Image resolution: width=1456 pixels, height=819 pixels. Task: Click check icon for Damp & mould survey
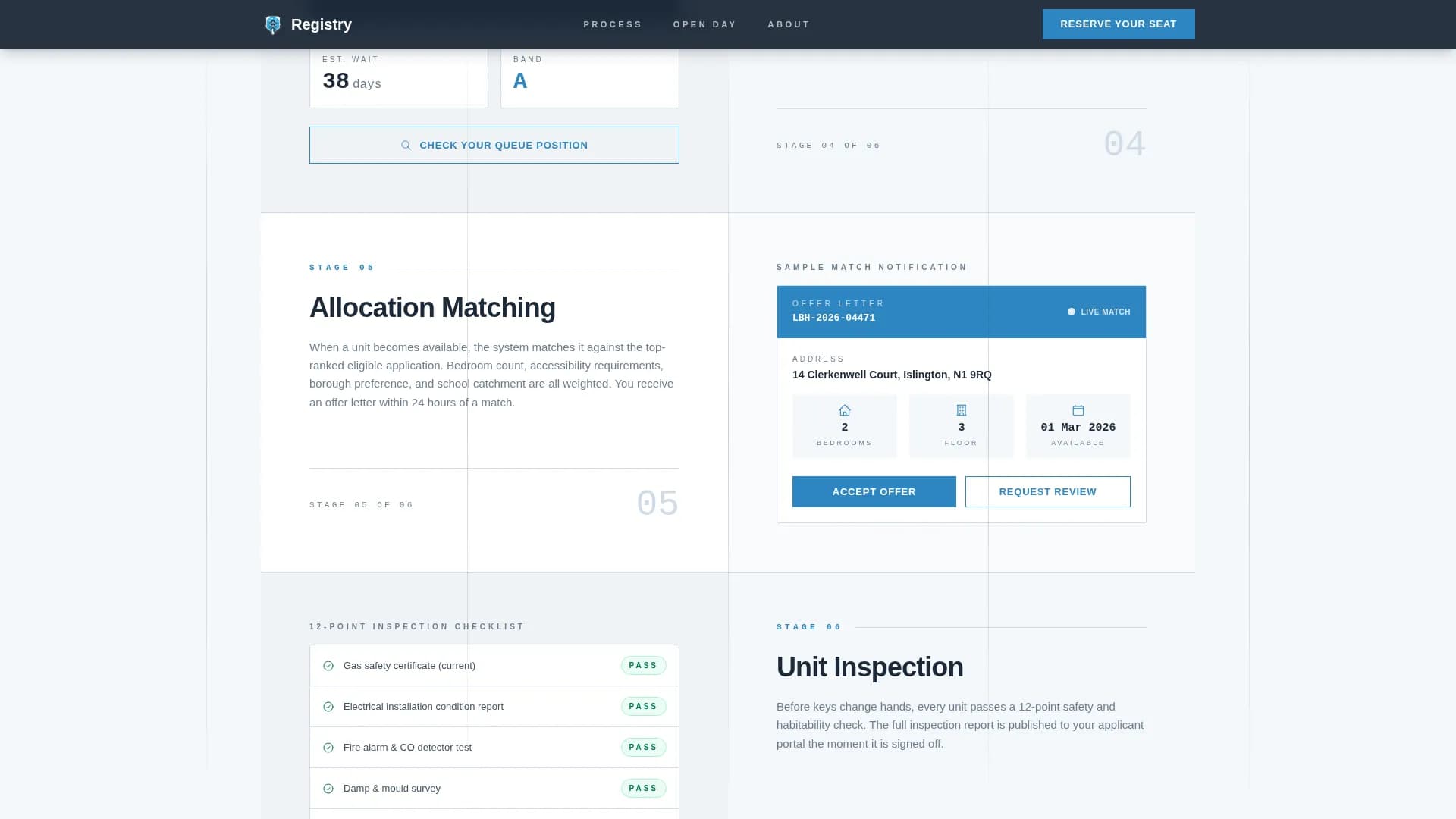point(328,789)
